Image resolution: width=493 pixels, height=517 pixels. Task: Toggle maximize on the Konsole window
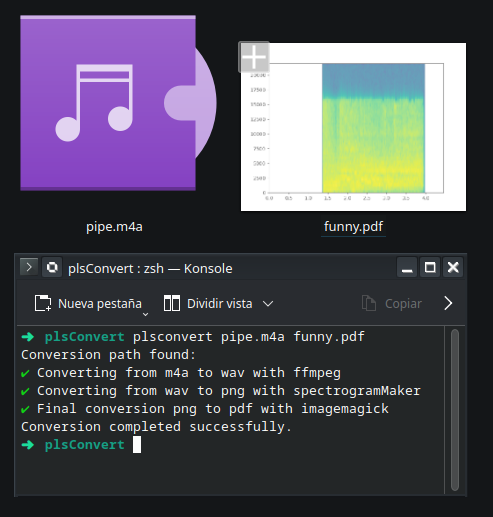[x=430, y=267]
